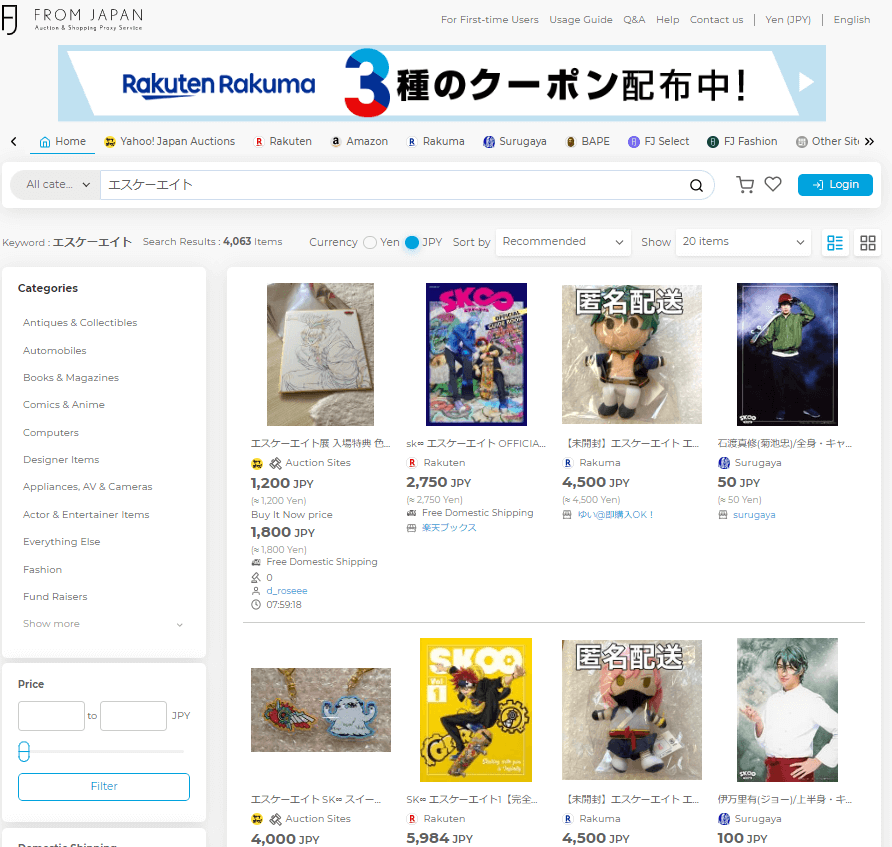Open surugaya seller link
Screen dimensions: 892x847
(754, 515)
